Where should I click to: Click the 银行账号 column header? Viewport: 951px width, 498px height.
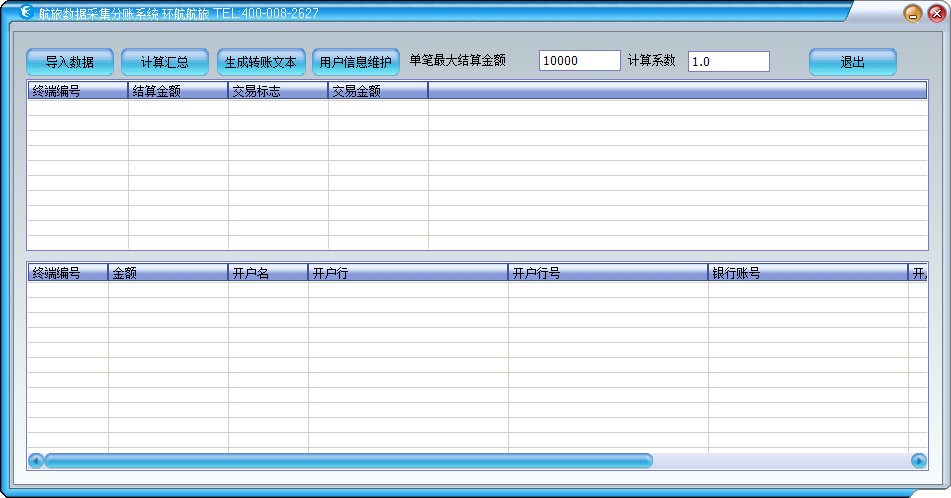tap(807, 273)
